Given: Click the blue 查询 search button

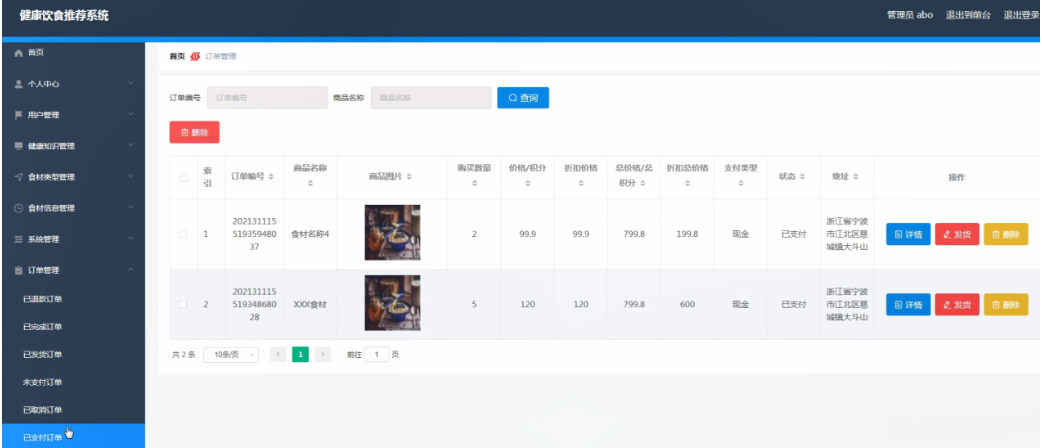Looking at the screenshot, I should 523,98.
